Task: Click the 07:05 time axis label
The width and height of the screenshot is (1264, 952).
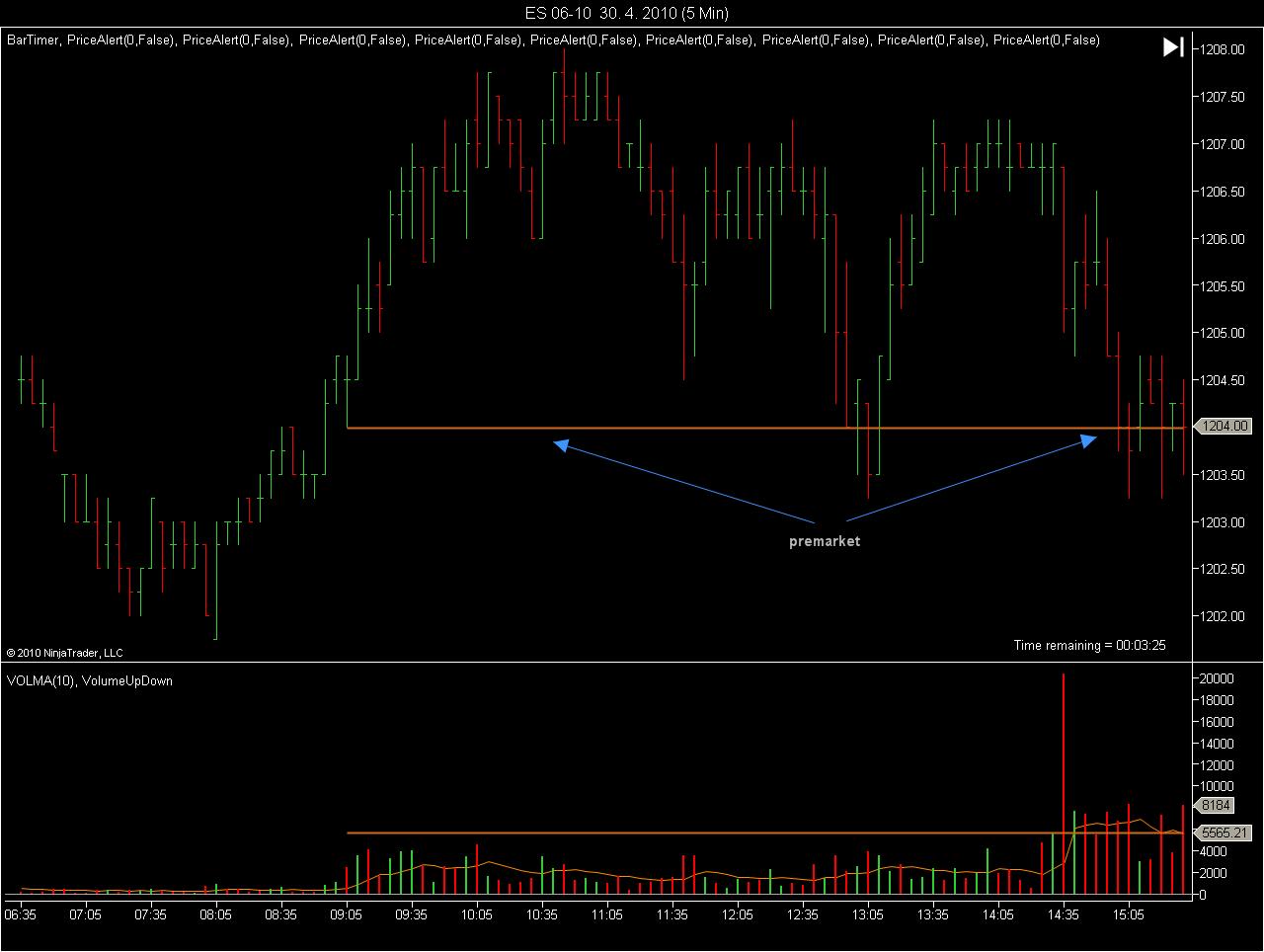Action: (x=86, y=915)
